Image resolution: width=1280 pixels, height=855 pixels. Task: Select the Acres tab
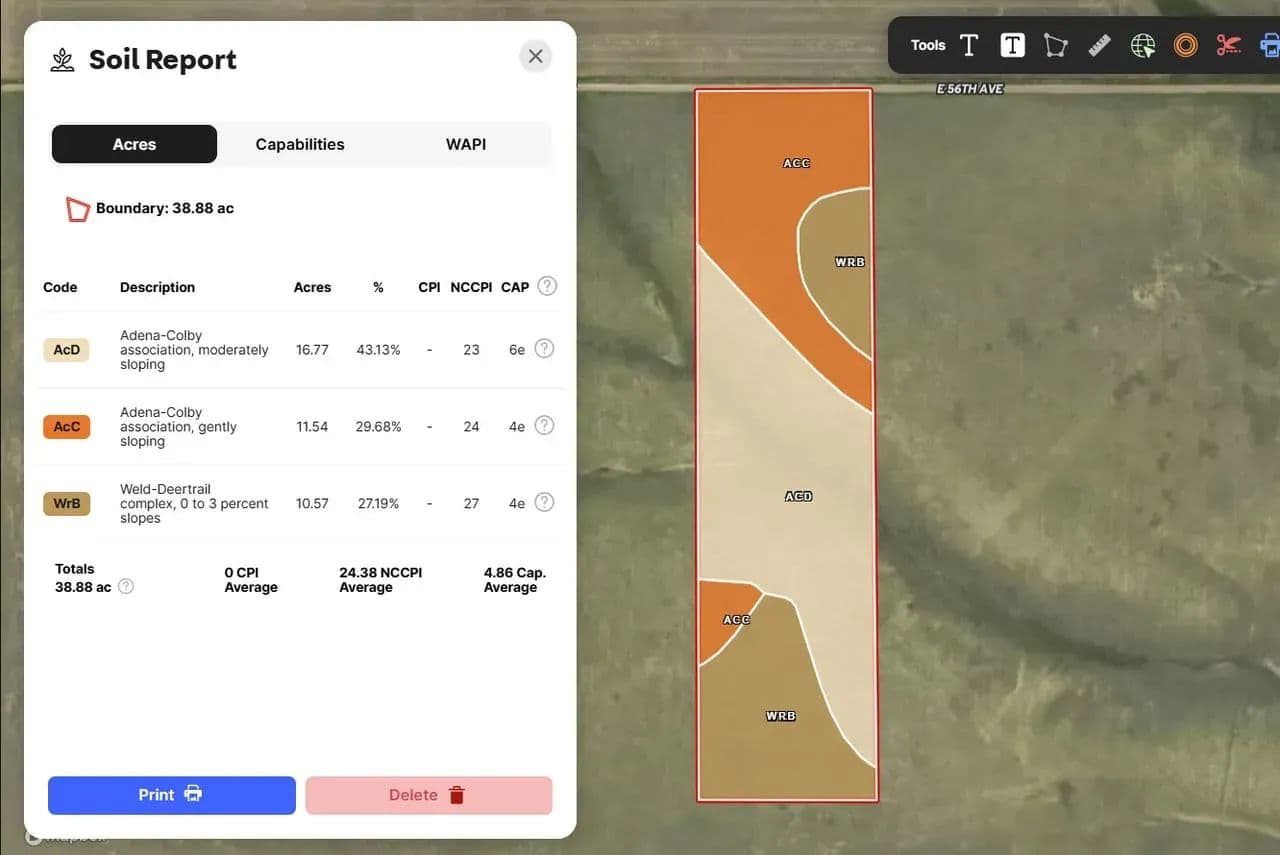(x=134, y=144)
